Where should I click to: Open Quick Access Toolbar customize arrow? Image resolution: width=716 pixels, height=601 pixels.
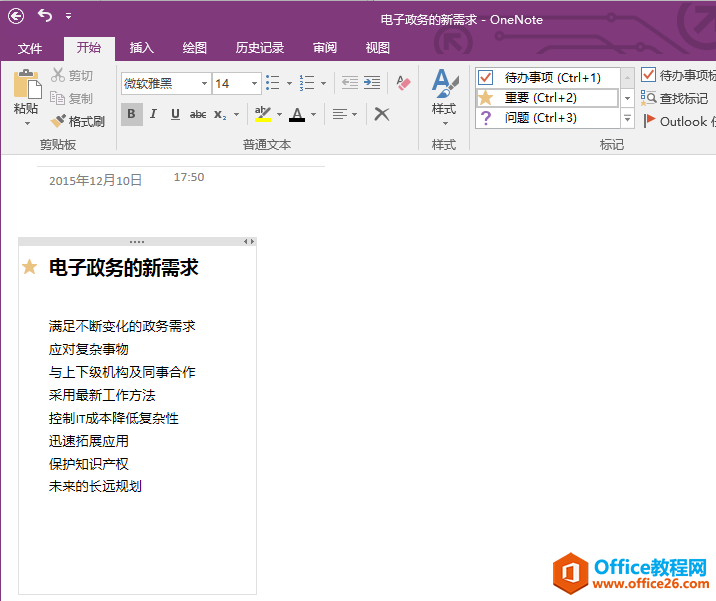[x=68, y=16]
